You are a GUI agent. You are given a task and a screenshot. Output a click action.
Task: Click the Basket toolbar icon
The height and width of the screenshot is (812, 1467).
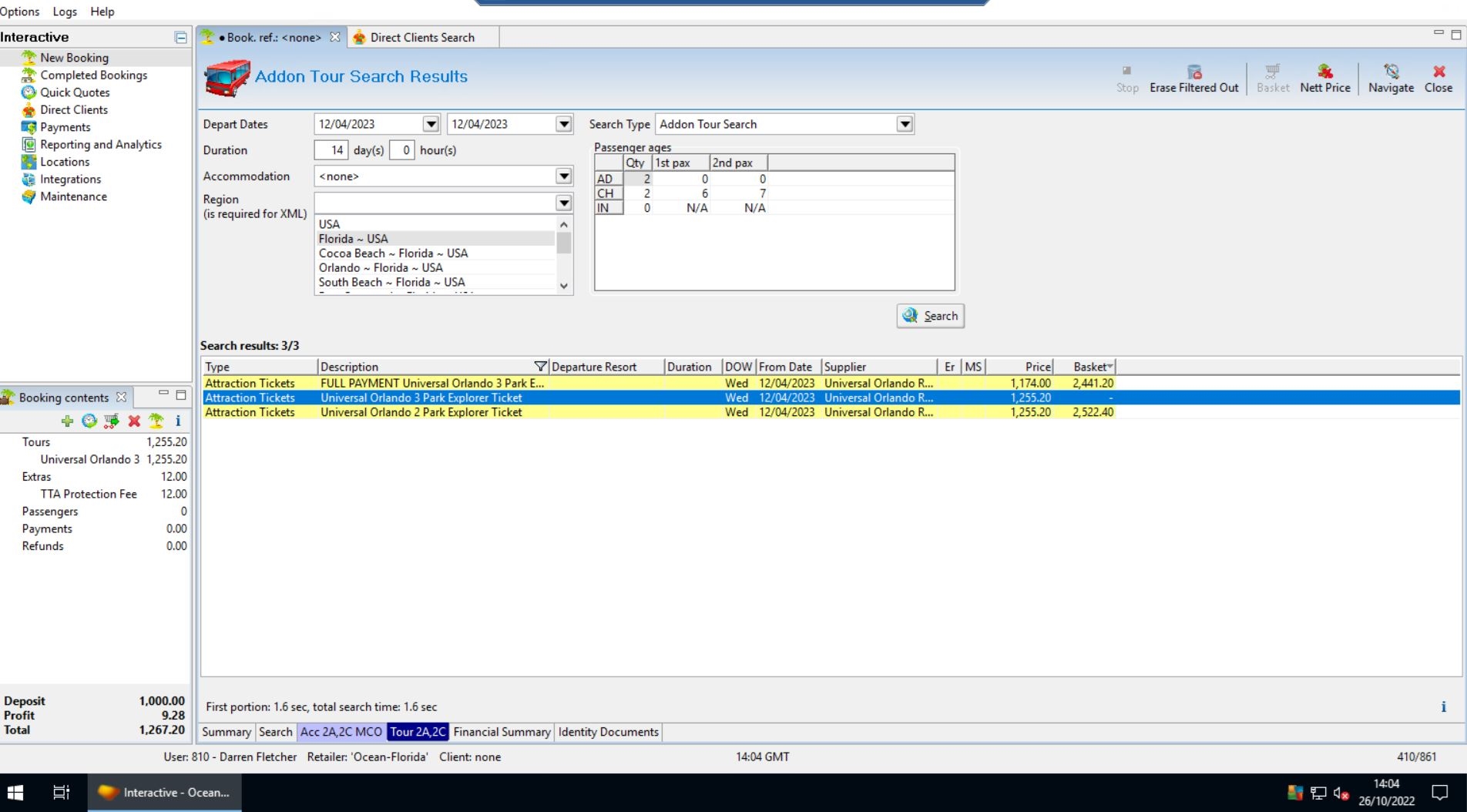[x=1273, y=79]
